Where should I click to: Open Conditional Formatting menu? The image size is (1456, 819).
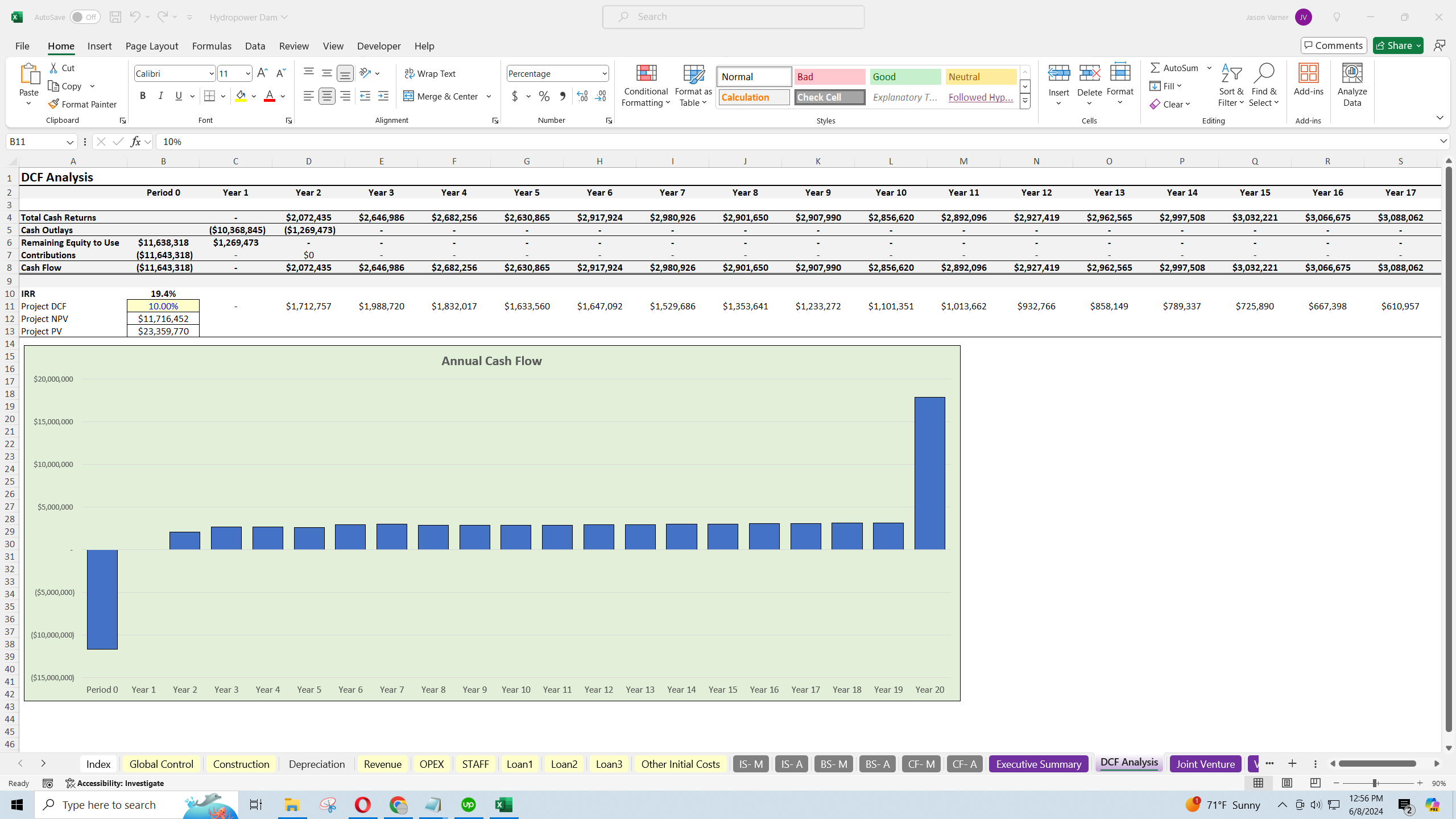point(646,85)
